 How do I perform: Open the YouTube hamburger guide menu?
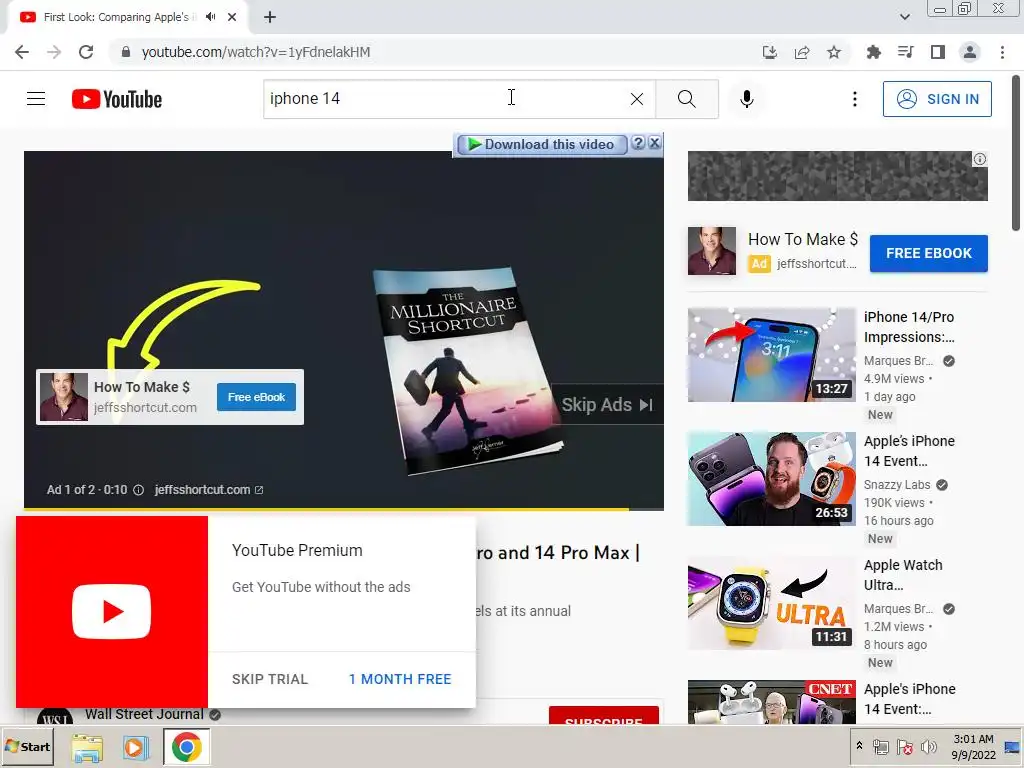(x=36, y=99)
